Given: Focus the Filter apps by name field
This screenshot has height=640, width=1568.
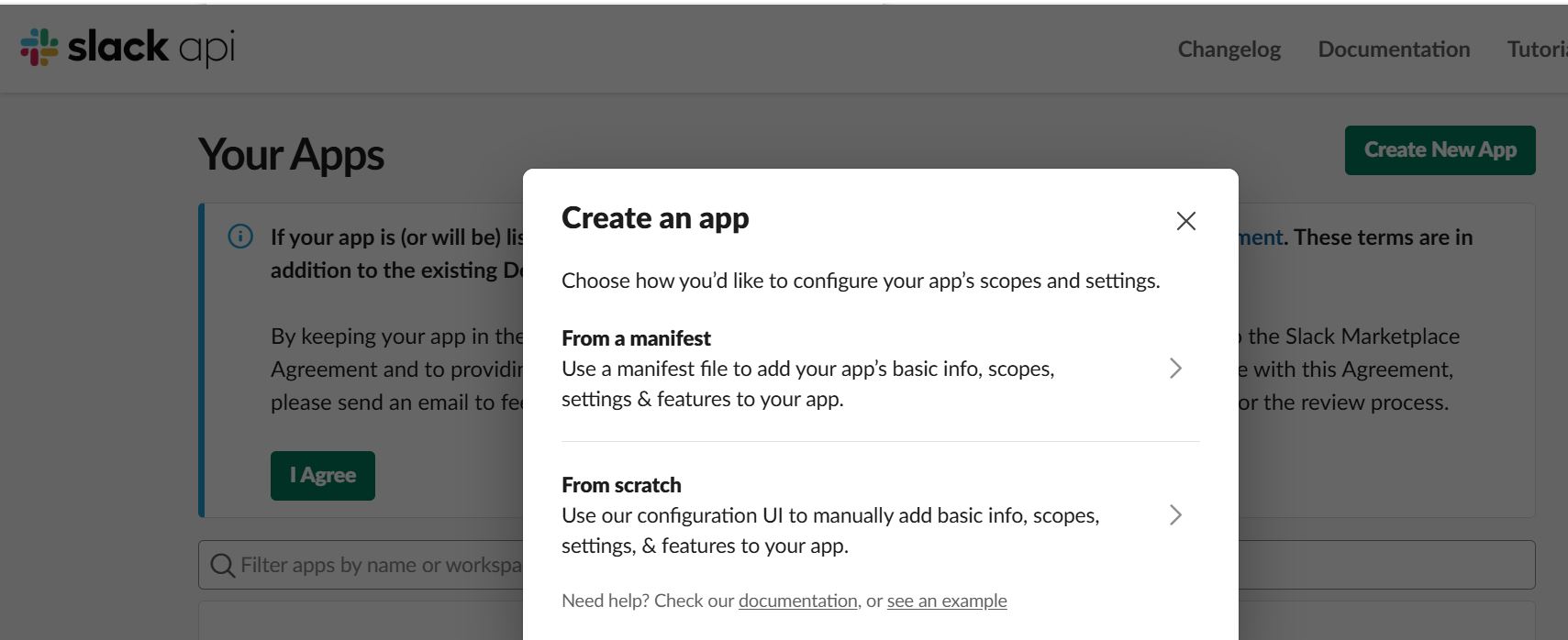Looking at the screenshot, I should coord(866,565).
